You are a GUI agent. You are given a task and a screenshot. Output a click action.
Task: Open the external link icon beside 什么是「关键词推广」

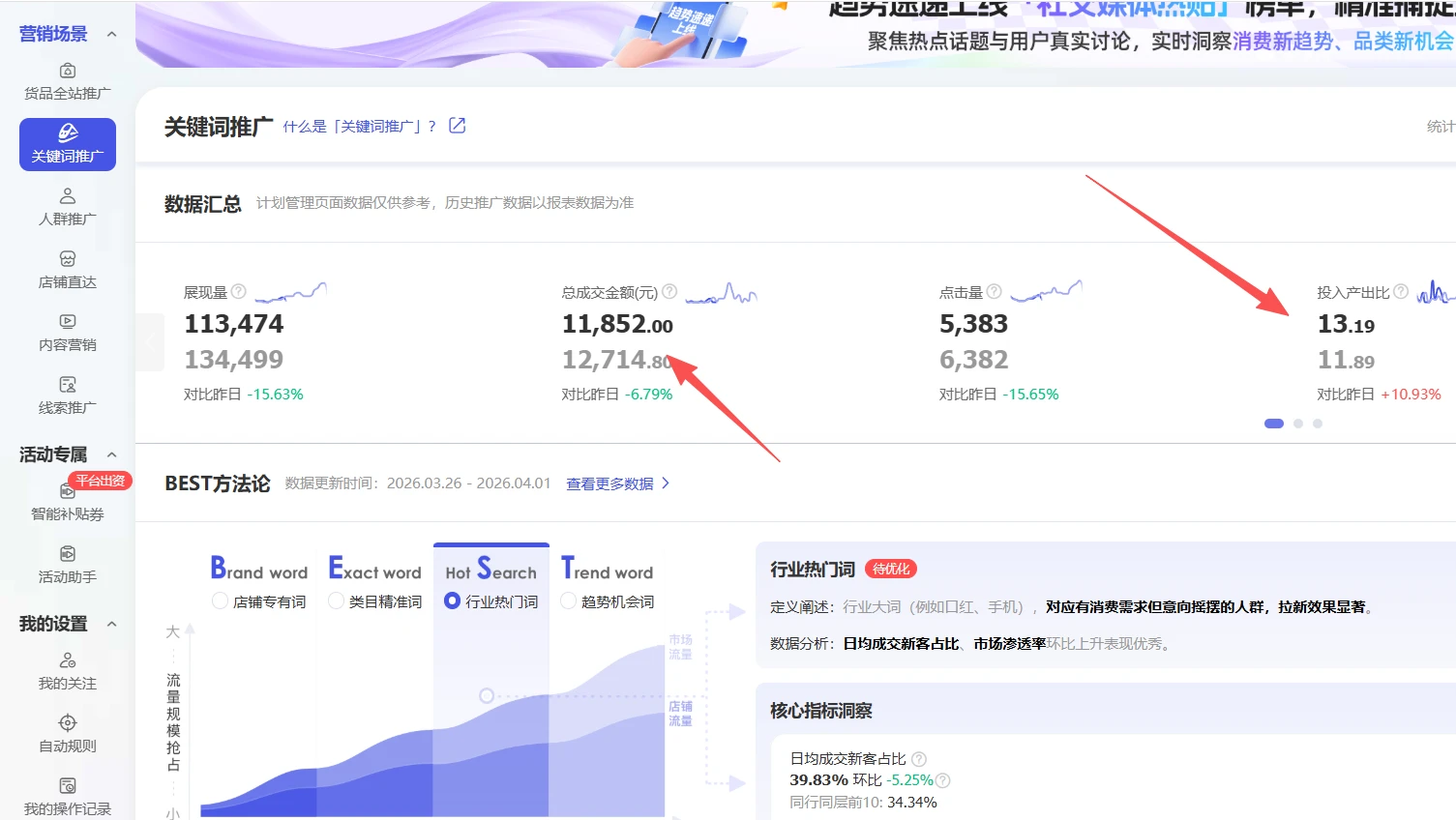click(457, 125)
